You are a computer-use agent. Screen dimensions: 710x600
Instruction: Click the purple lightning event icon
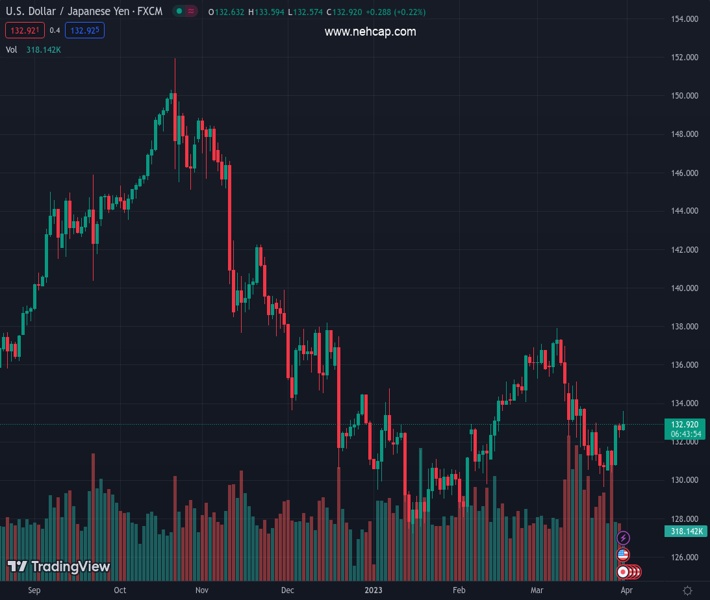623,539
